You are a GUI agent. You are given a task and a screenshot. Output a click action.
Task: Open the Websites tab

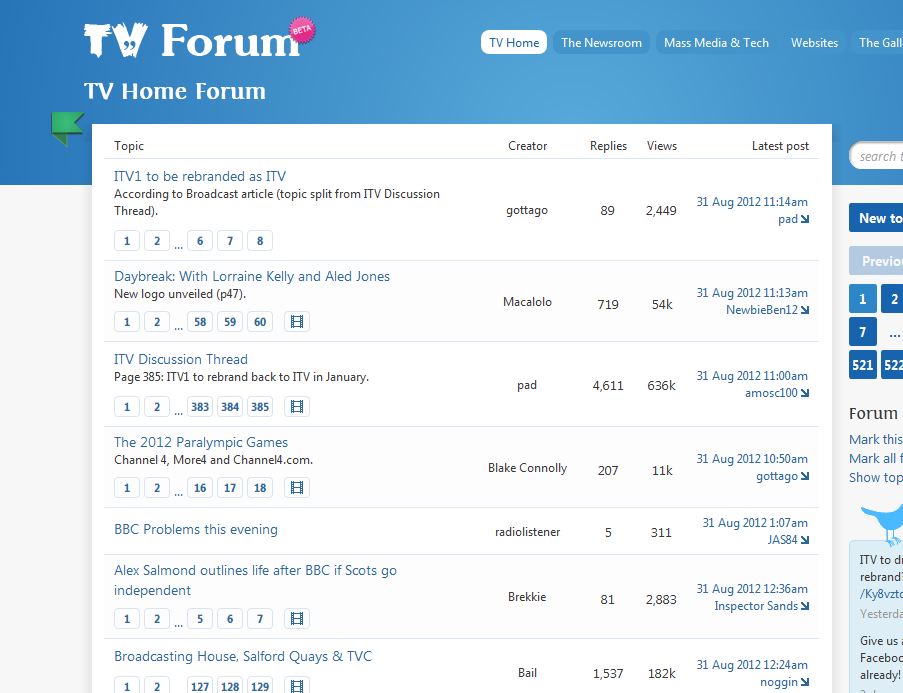(814, 43)
